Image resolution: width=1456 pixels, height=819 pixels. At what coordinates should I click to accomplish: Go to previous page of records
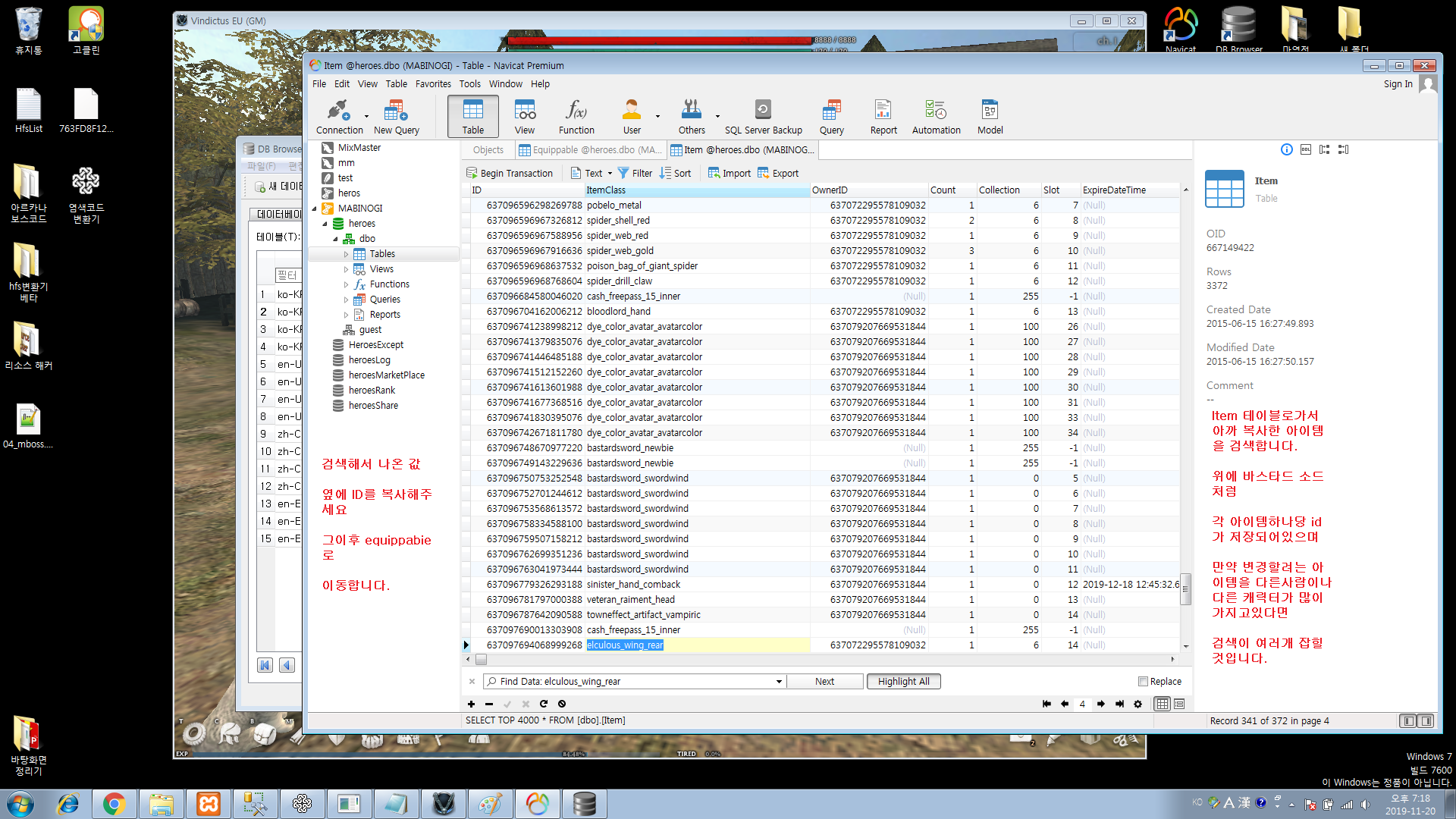click(x=1065, y=704)
